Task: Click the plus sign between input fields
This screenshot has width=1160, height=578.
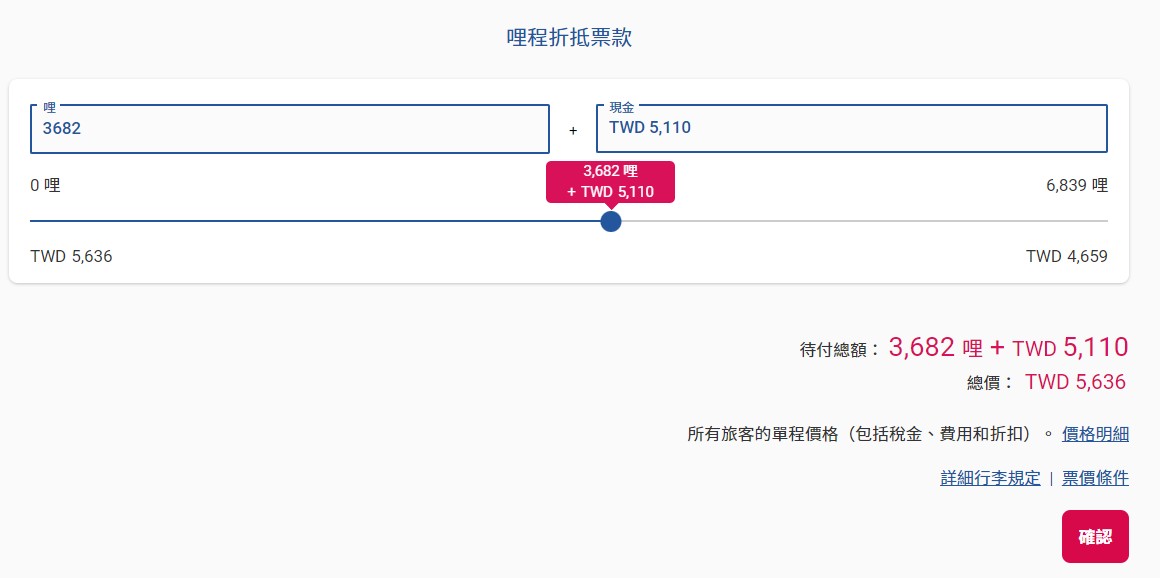Action: click(x=573, y=130)
